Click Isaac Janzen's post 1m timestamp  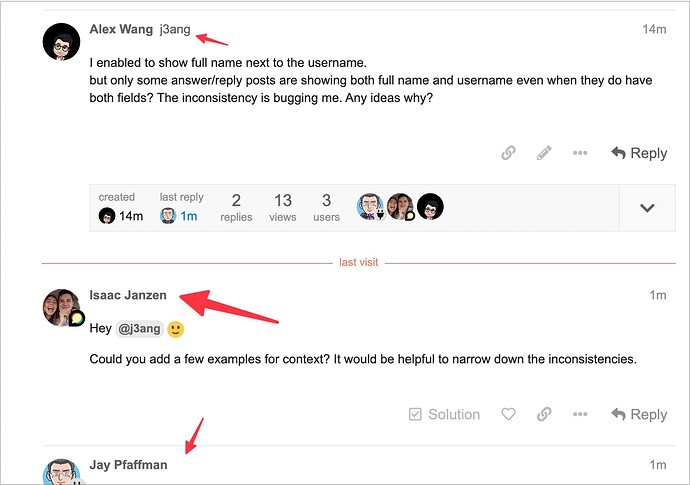click(658, 295)
